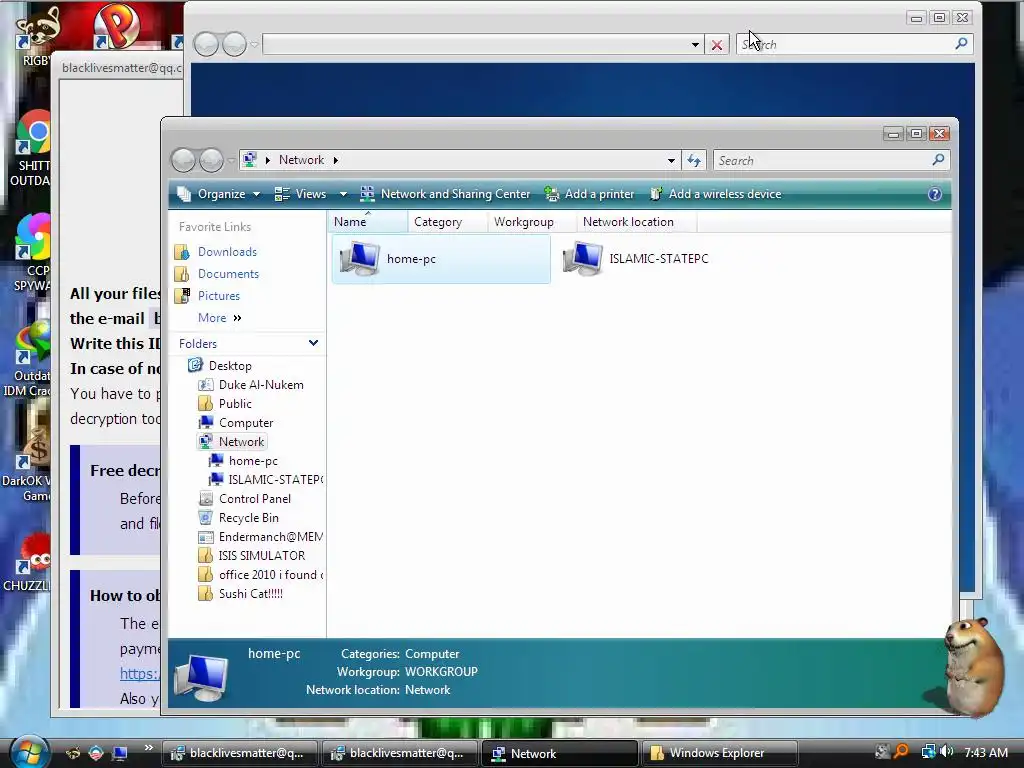This screenshot has width=1024, height=768.
Task: Click the Back button in Network window
Action: point(184,160)
